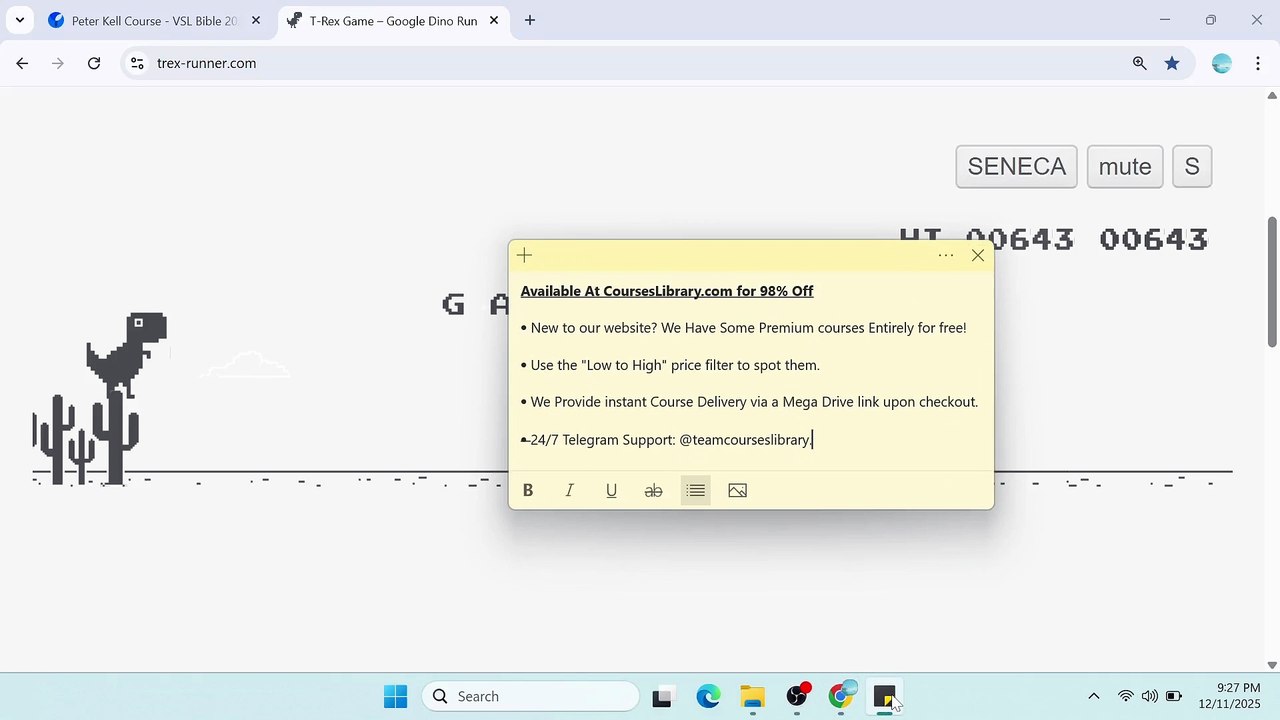1280x720 pixels.
Task: Click the SENECA button
Action: click(x=1017, y=166)
